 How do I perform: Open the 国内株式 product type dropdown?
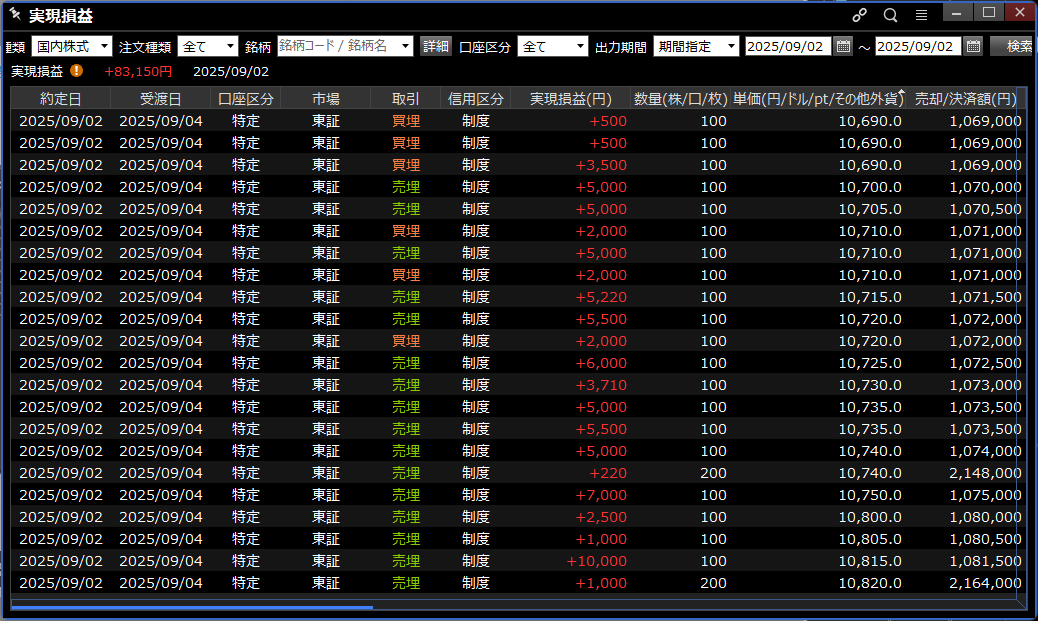[x=72, y=46]
